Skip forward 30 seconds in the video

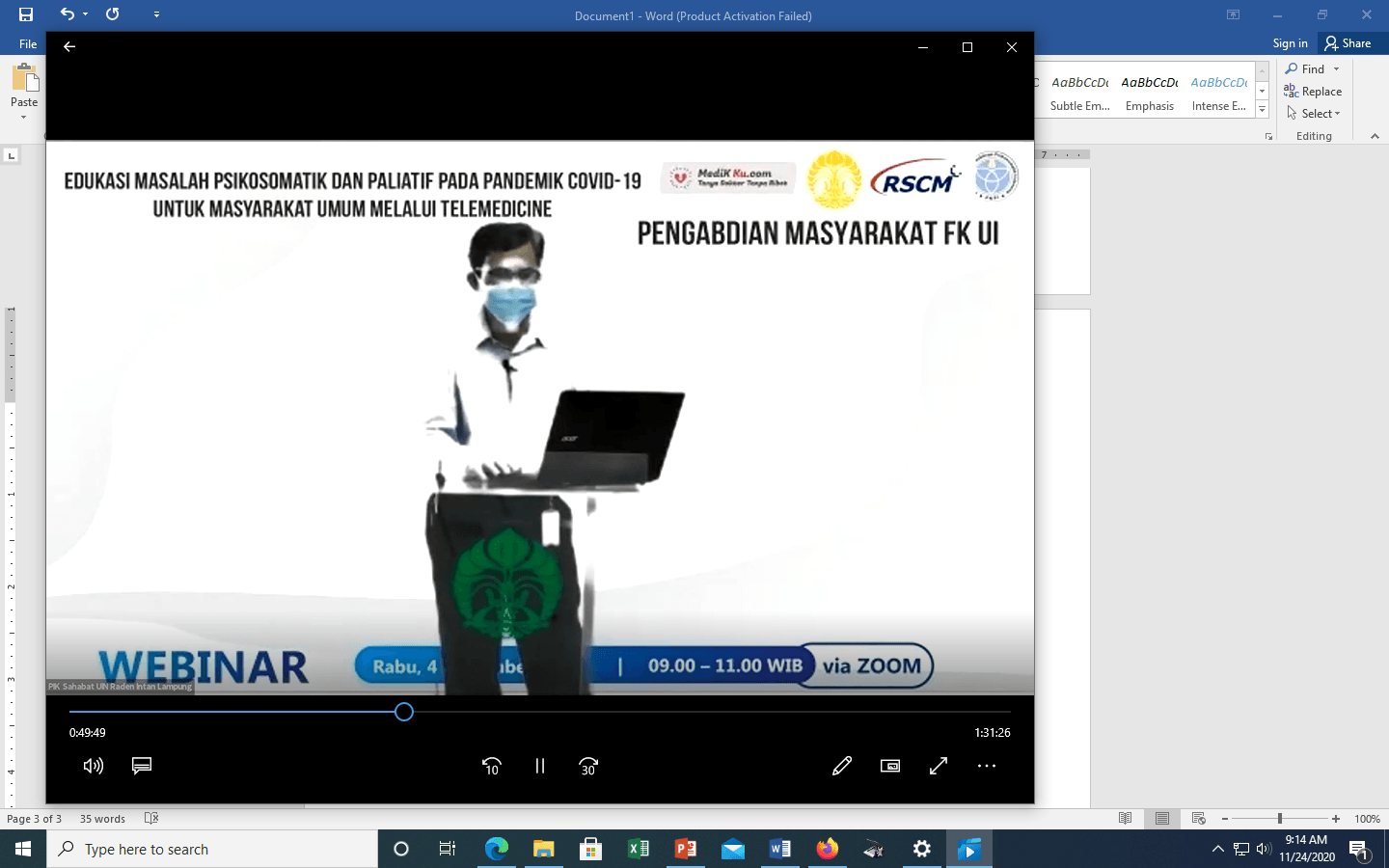click(x=588, y=766)
